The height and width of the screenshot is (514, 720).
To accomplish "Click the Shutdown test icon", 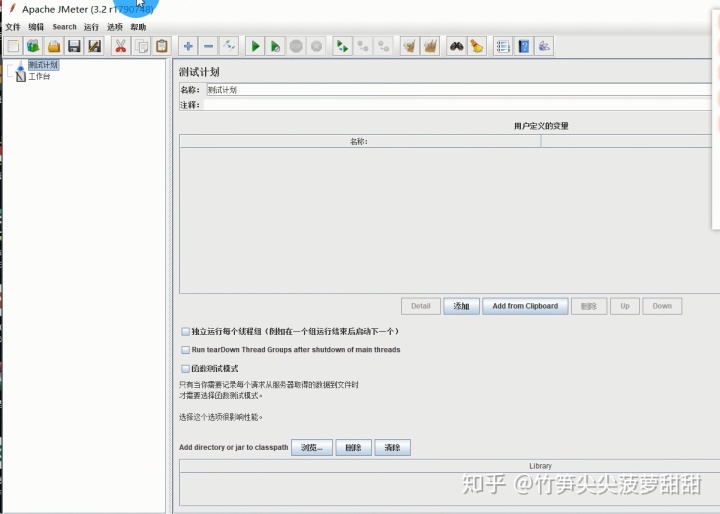I will pos(316,46).
